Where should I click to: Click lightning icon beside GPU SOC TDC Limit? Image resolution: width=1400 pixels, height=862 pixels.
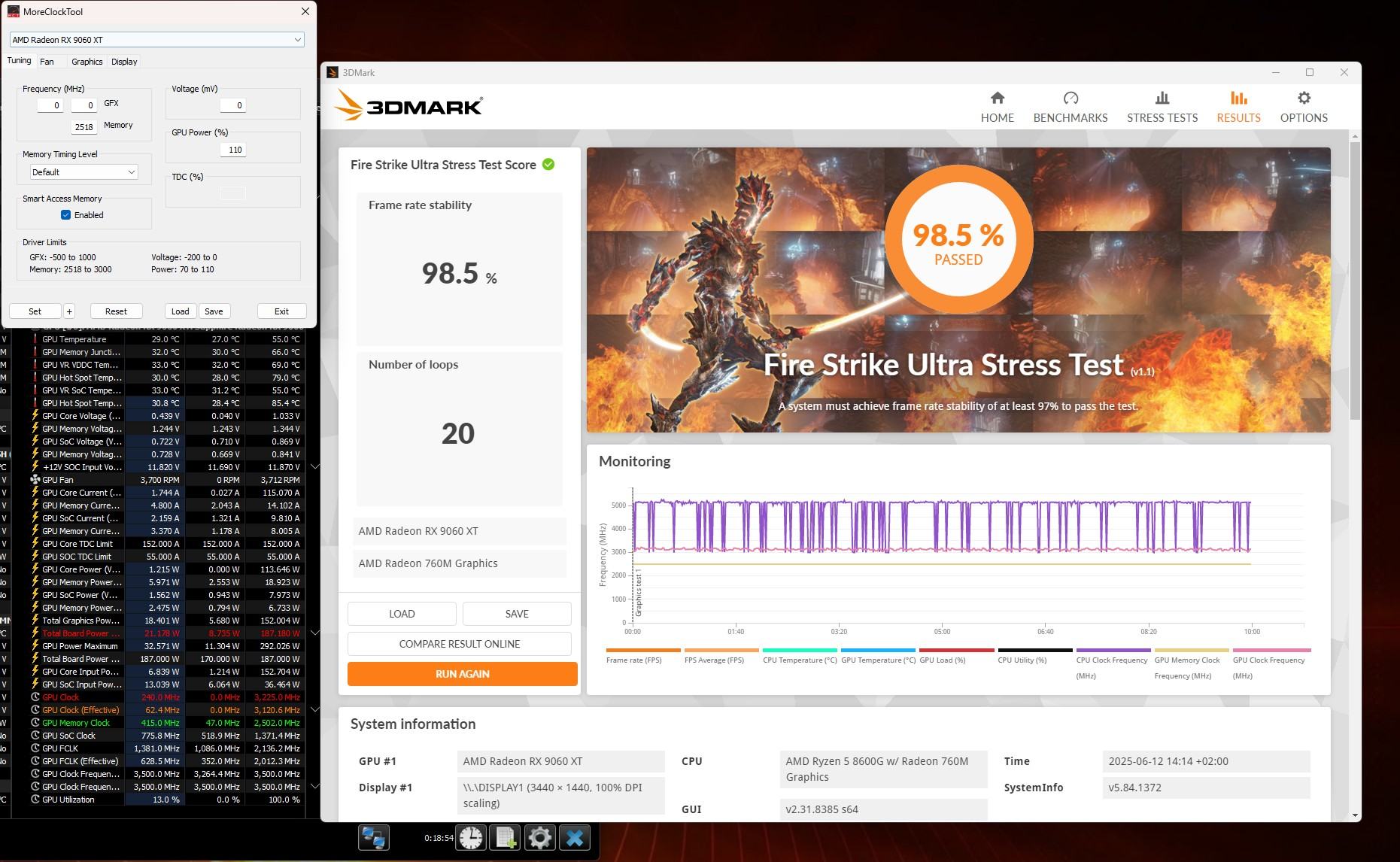pos(35,557)
